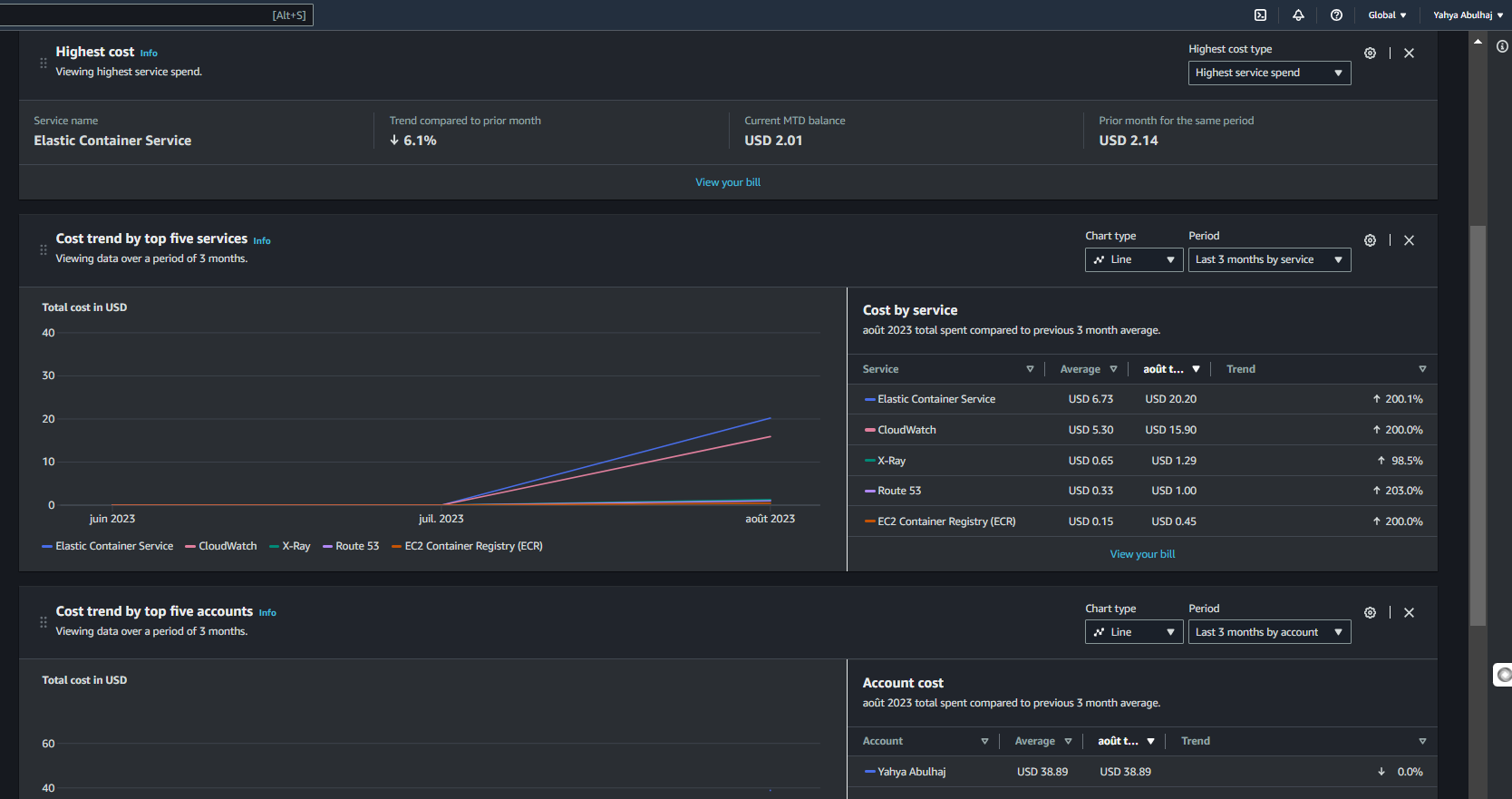
Task: Grab drag handle of top five accounts widget
Action: pyautogui.click(x=44, y=622)
